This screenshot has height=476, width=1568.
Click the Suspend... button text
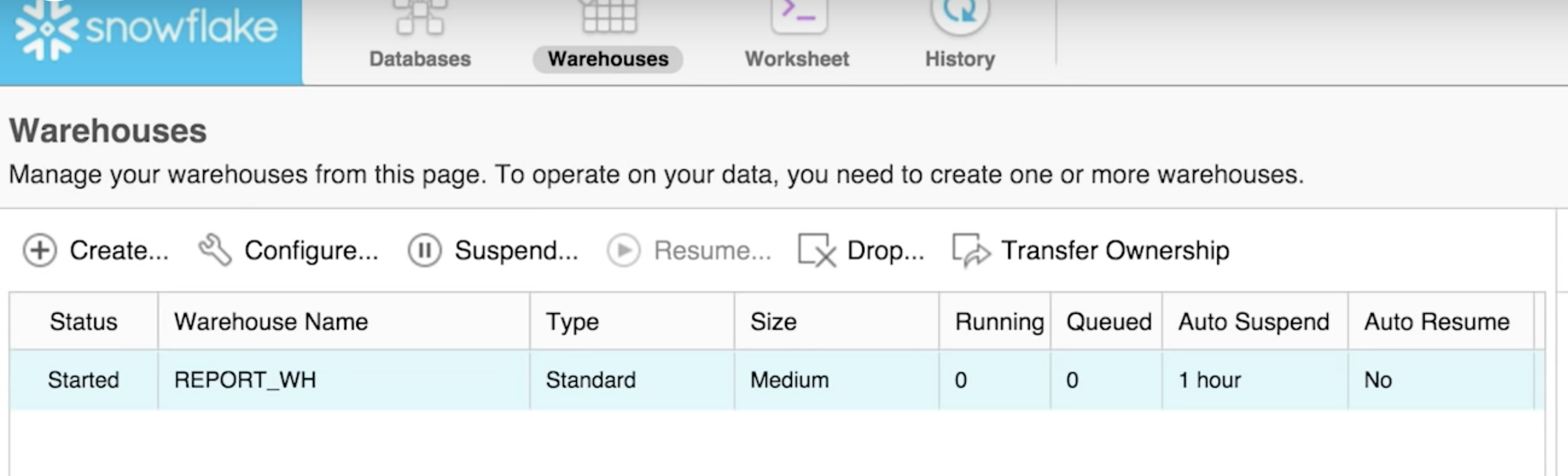click(516, 251)
